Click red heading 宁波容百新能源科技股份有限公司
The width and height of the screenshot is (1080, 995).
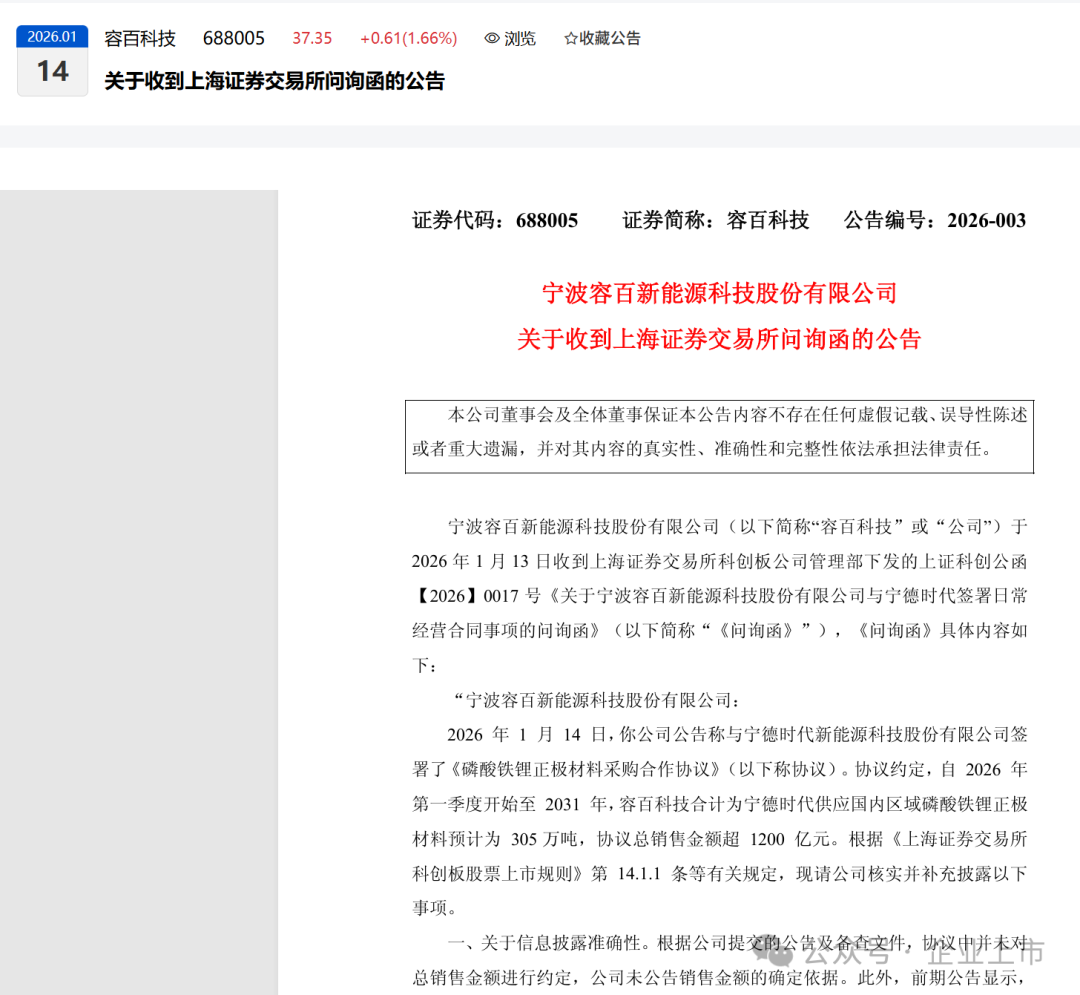tap(720, 293)
